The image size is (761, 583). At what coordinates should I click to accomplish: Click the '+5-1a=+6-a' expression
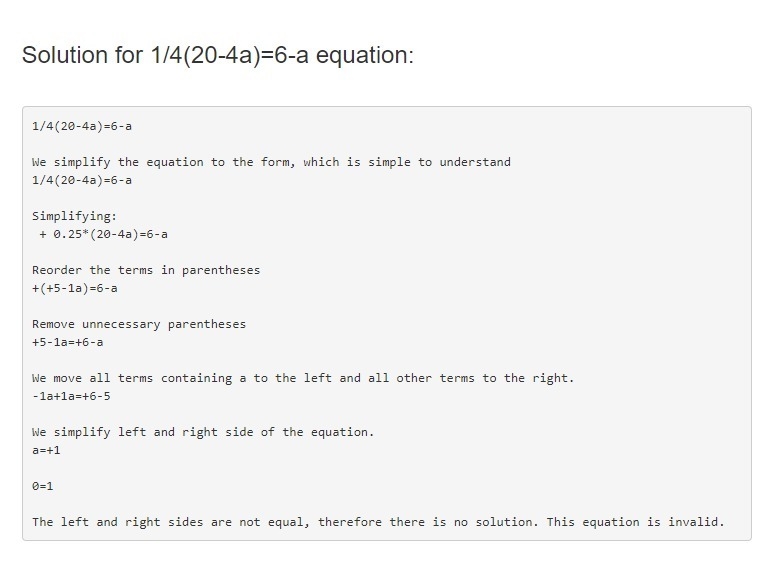67,342
